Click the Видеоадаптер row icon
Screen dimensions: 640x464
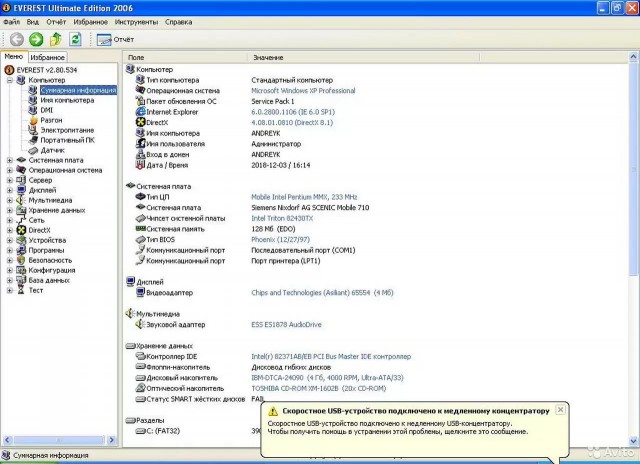(140, 292)
